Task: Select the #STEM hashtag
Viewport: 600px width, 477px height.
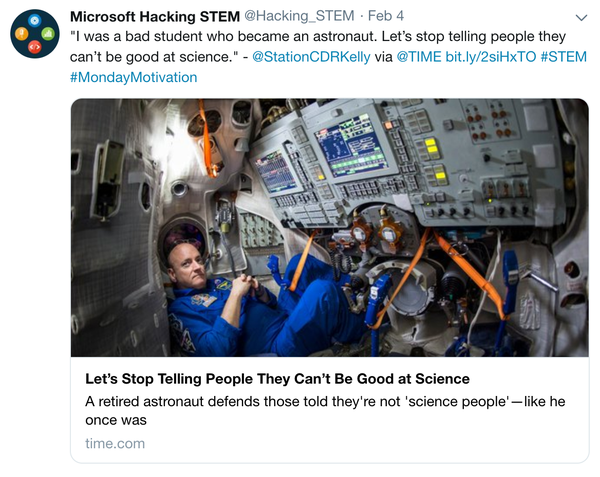Action: pos(565,57)
